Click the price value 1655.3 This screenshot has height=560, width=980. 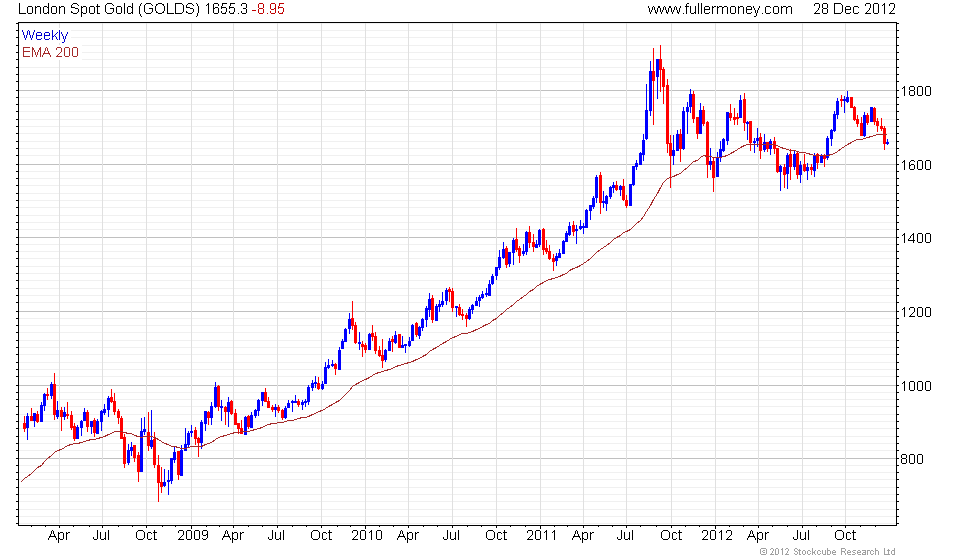pos(226,9)
